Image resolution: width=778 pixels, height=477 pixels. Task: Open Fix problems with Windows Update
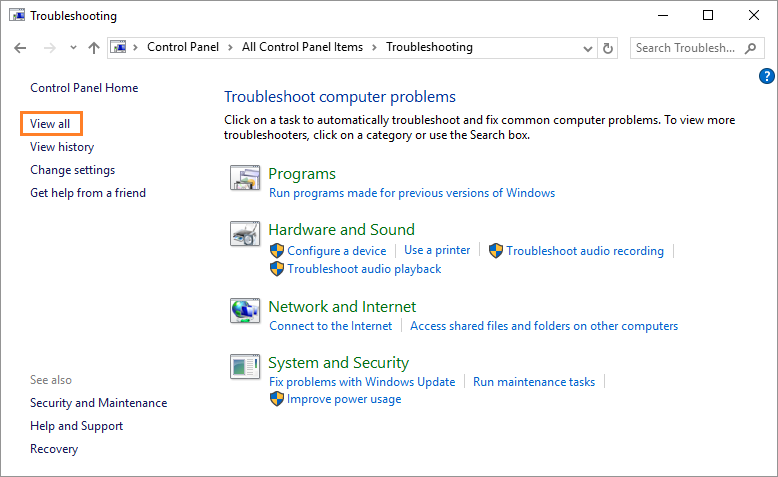coord(362,382)
